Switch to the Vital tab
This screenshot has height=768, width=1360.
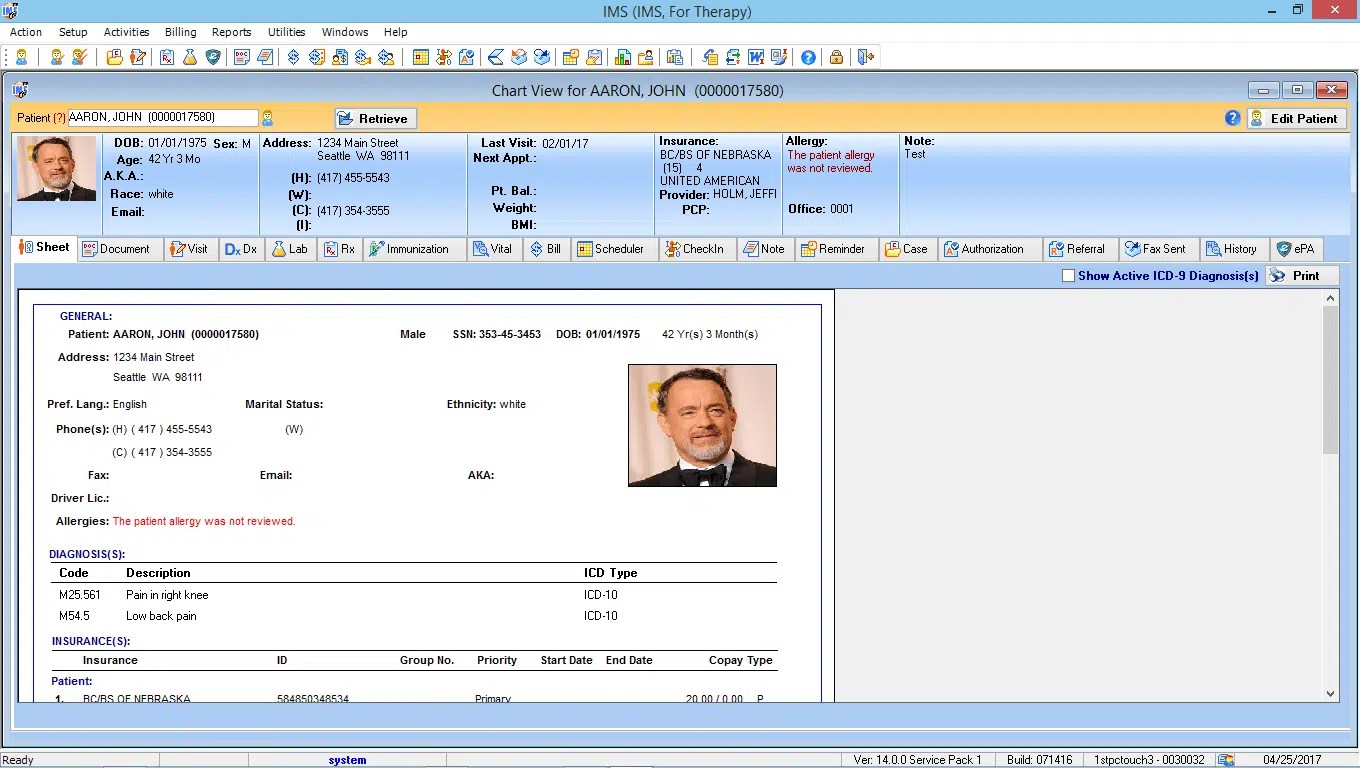point(493,249)
